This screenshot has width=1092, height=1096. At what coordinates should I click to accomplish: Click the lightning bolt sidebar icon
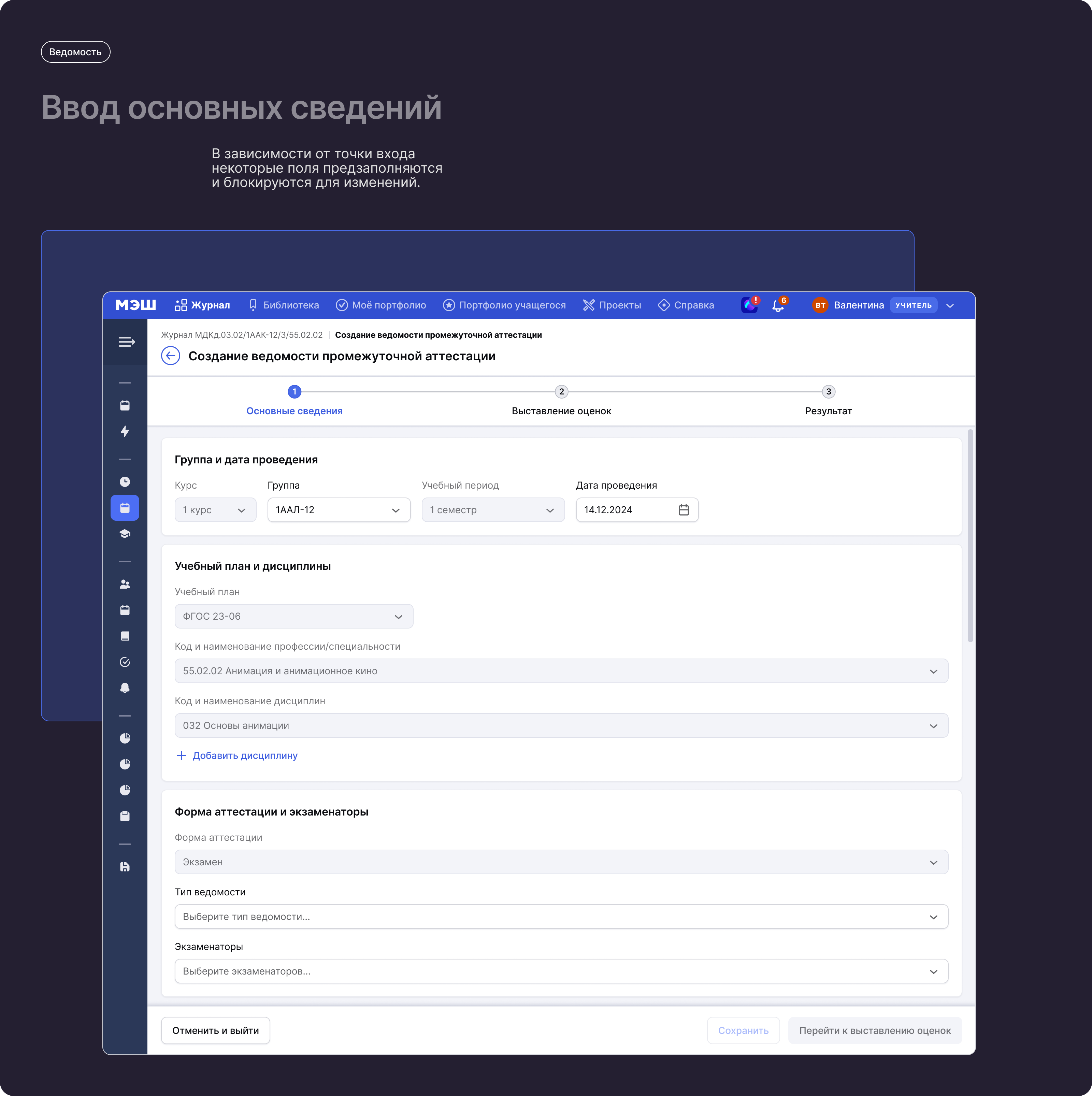pyautogui.click(x=125, y=431)
